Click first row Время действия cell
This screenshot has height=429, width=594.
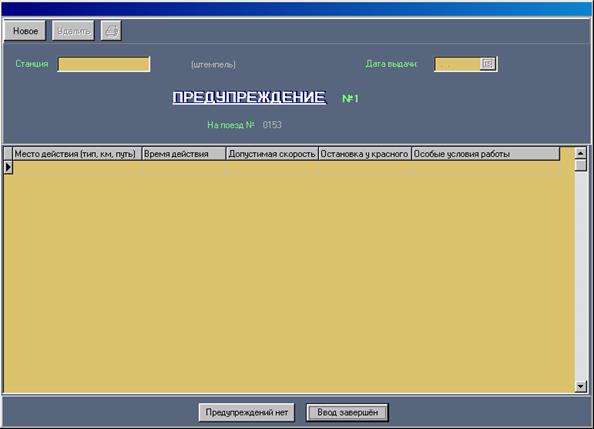(184, 168)
